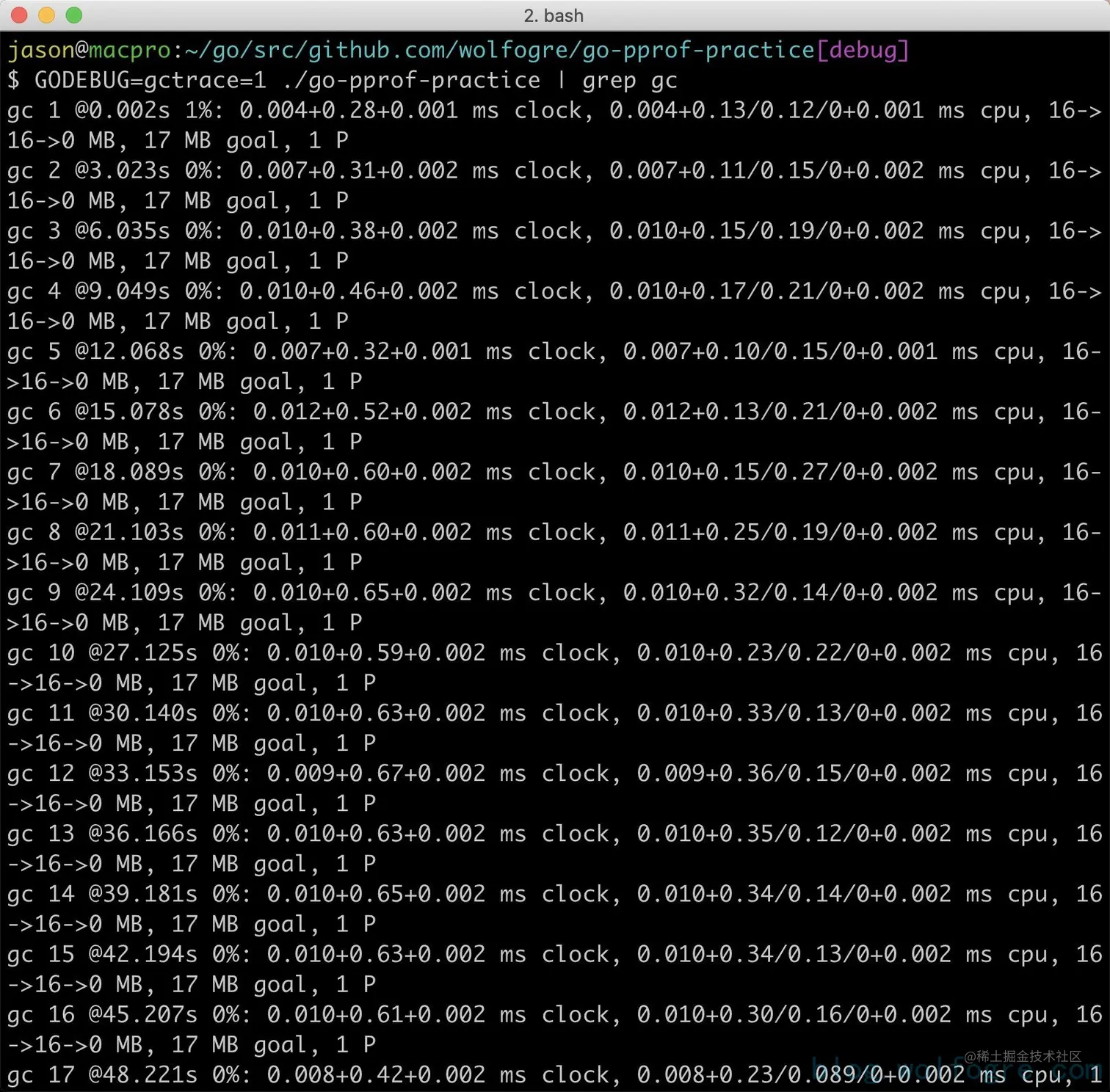Click the '2. bash' window title
Screen dimensions: 1110x1092
coord(554,15)
